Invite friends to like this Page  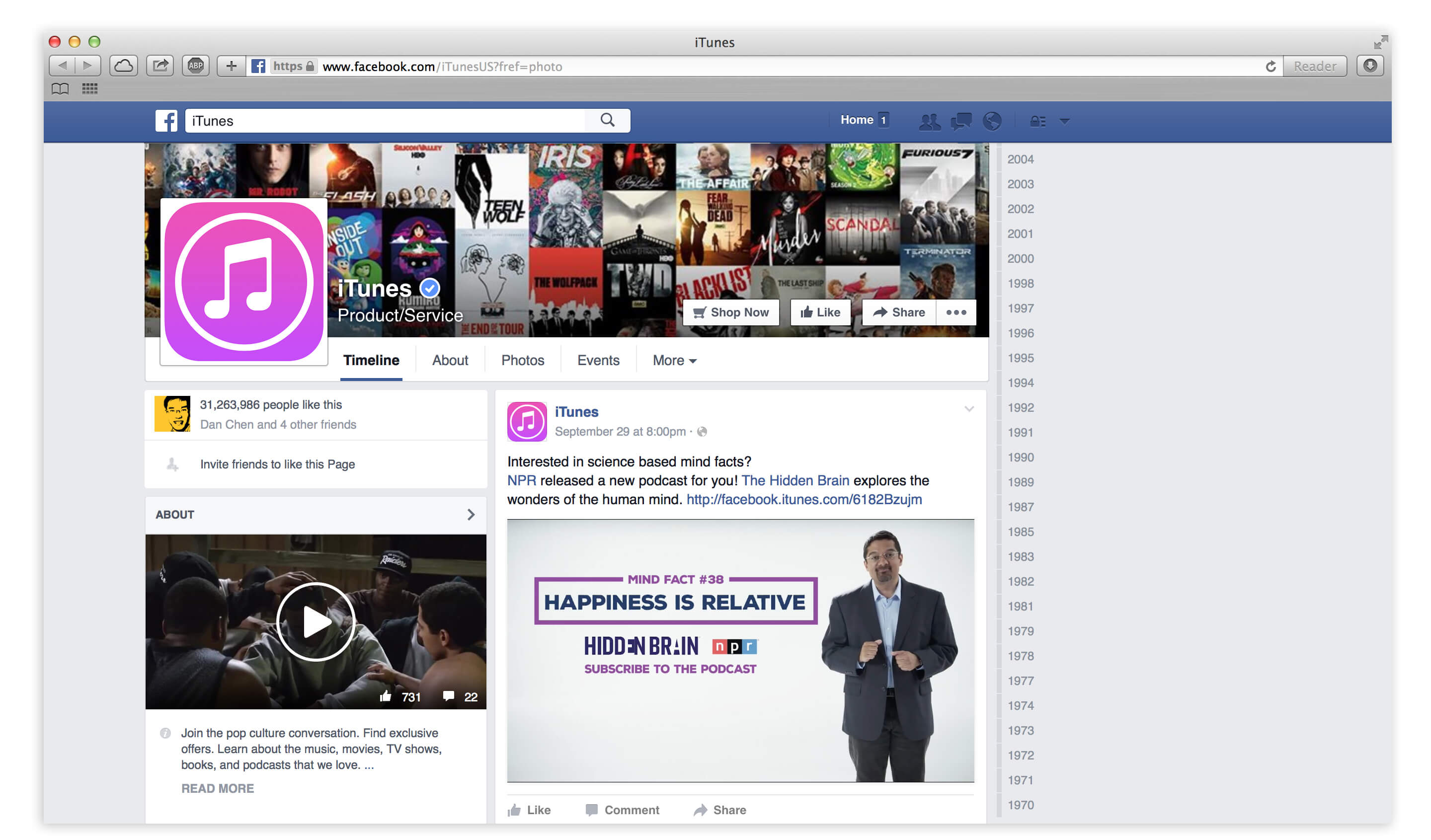coord(277,464)
